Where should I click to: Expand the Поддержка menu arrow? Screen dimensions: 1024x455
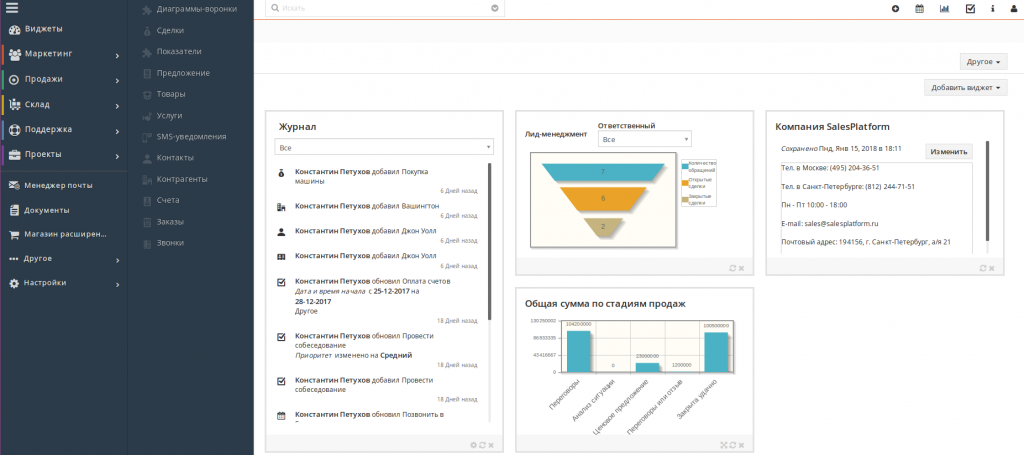tap(118, 131)
